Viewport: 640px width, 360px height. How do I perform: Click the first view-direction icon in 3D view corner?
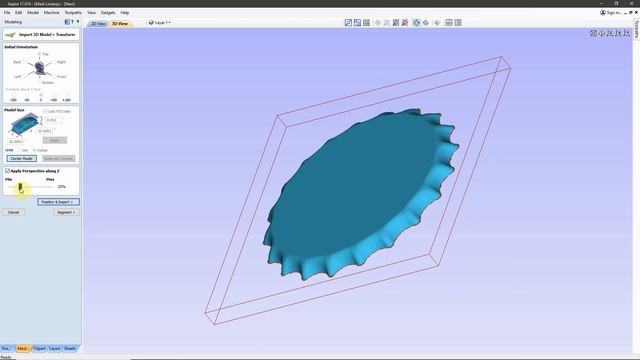point(593,33)
